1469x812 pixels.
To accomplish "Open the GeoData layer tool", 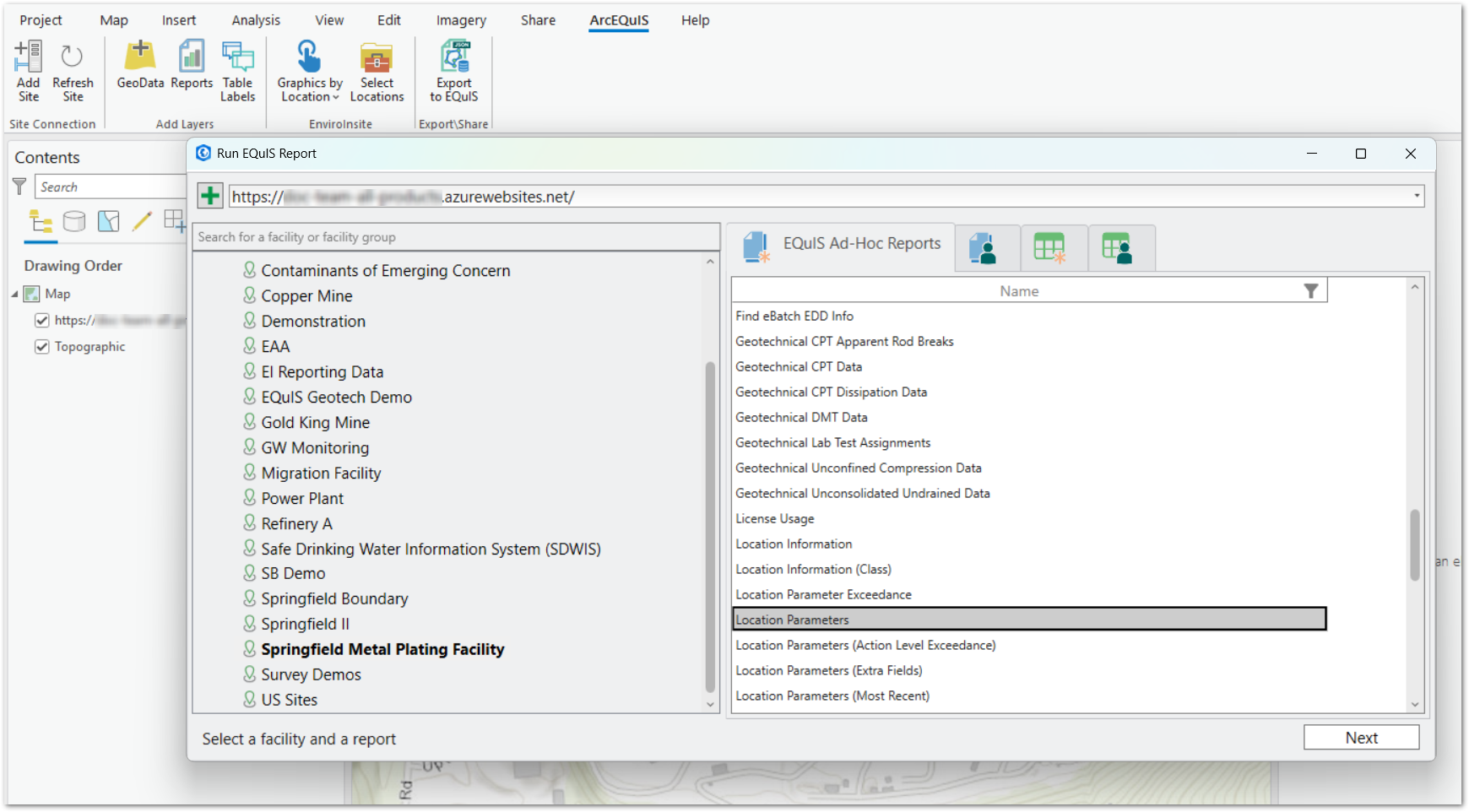I will tap(140, 57).
